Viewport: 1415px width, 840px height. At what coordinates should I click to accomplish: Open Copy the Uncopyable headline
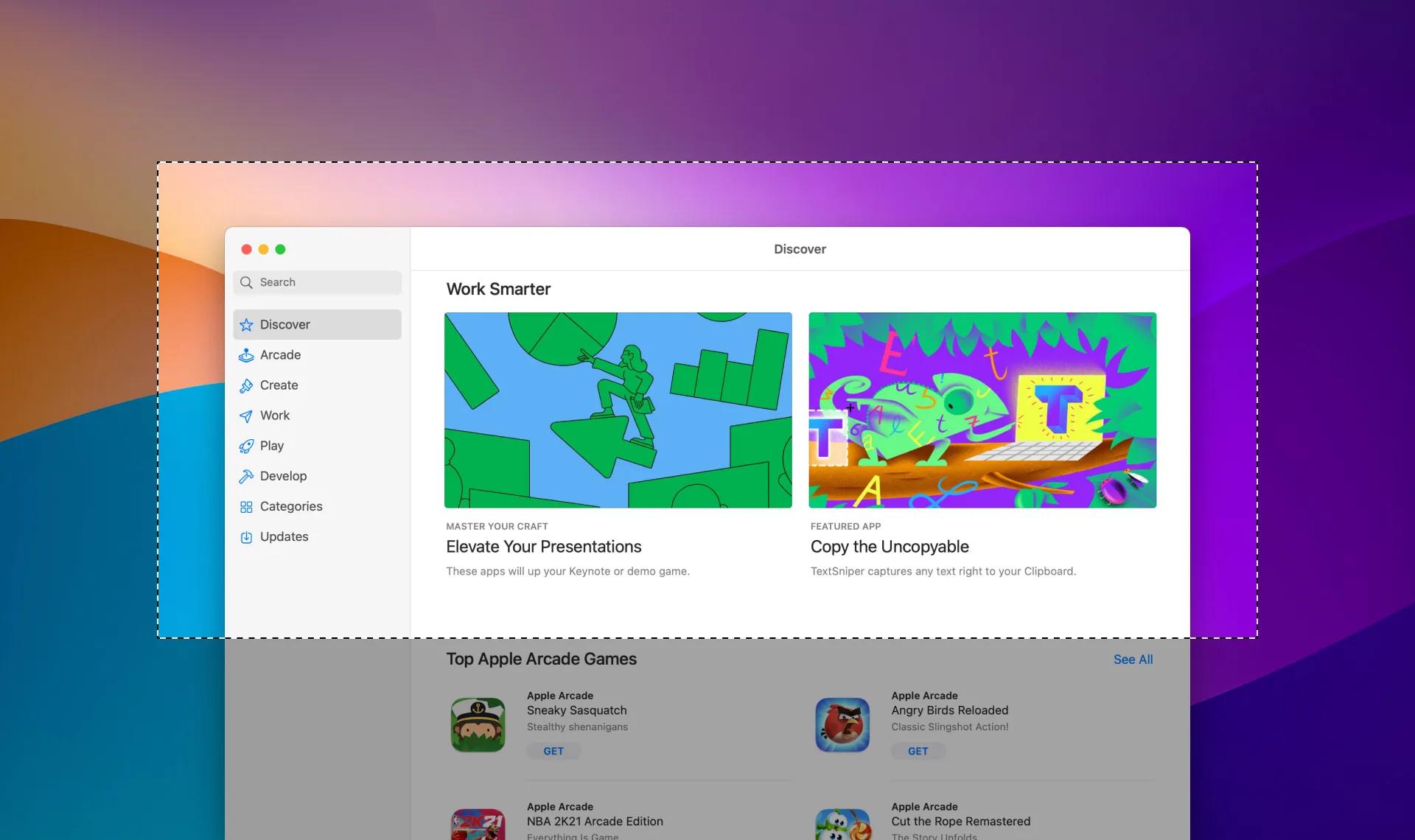tap(890, 547)
